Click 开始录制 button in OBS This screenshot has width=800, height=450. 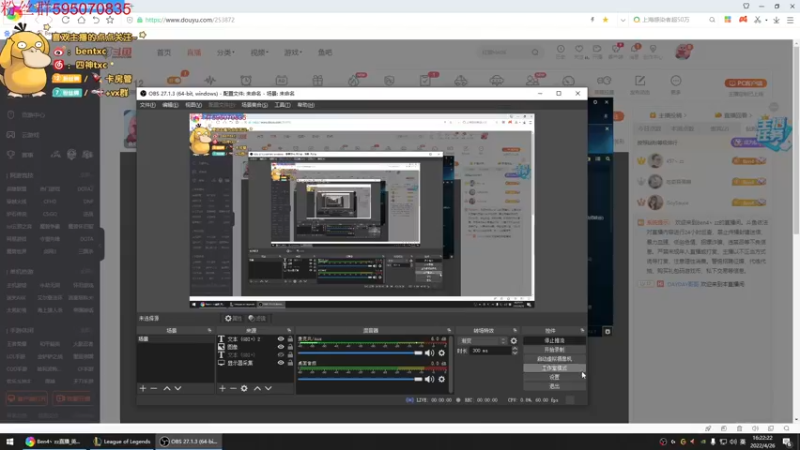click(554, 349)
